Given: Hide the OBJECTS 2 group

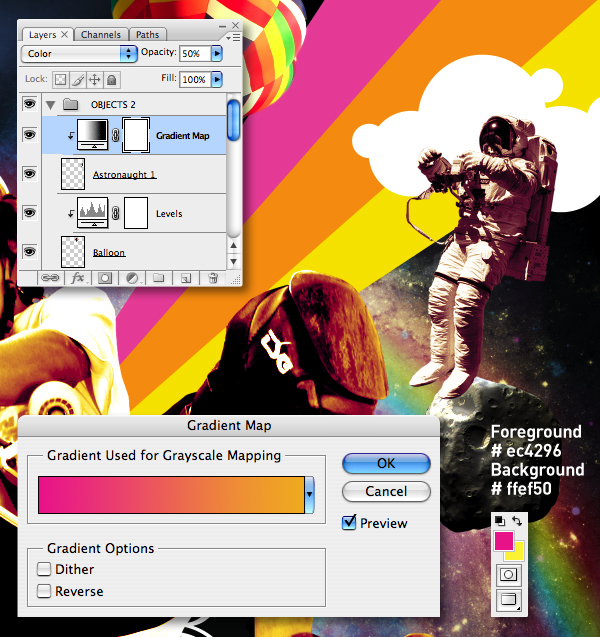Looking at the screenshot, I should 29,104.
